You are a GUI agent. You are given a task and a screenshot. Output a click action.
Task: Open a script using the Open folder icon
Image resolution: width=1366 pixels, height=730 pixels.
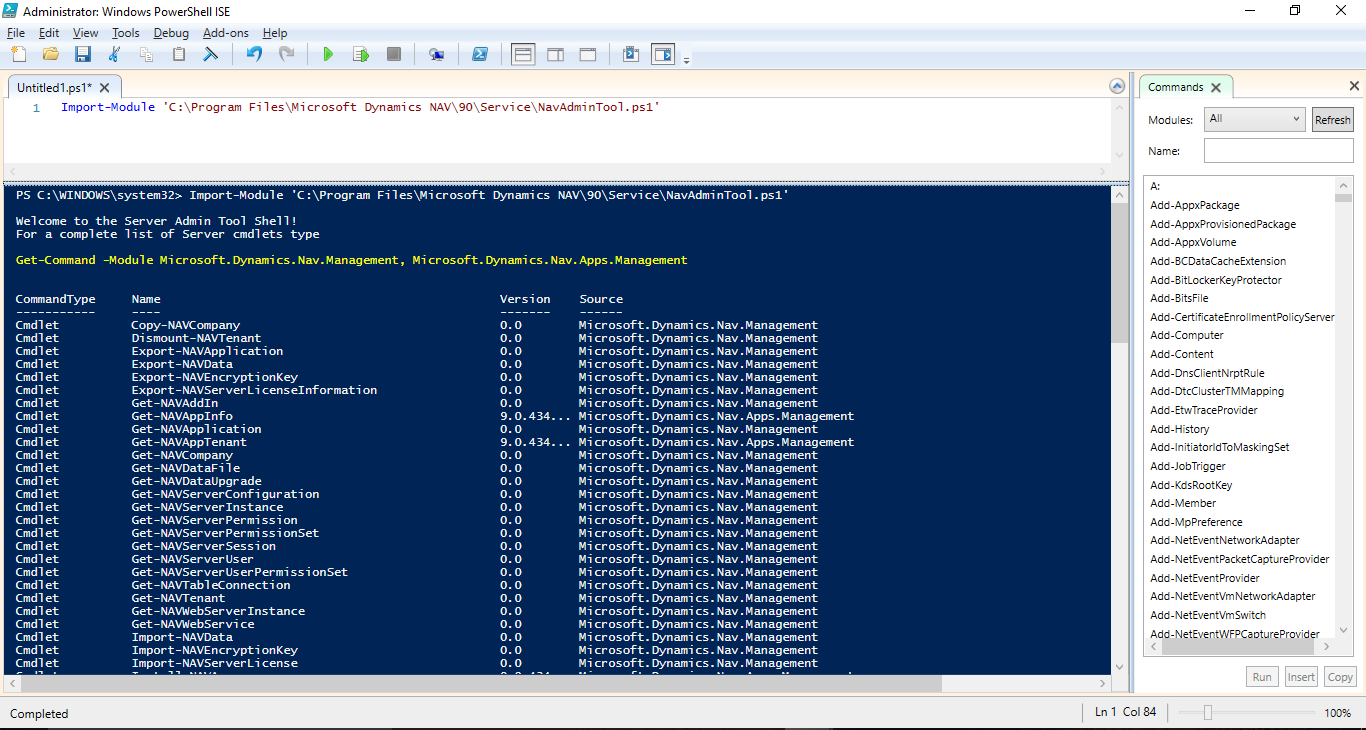50,54
